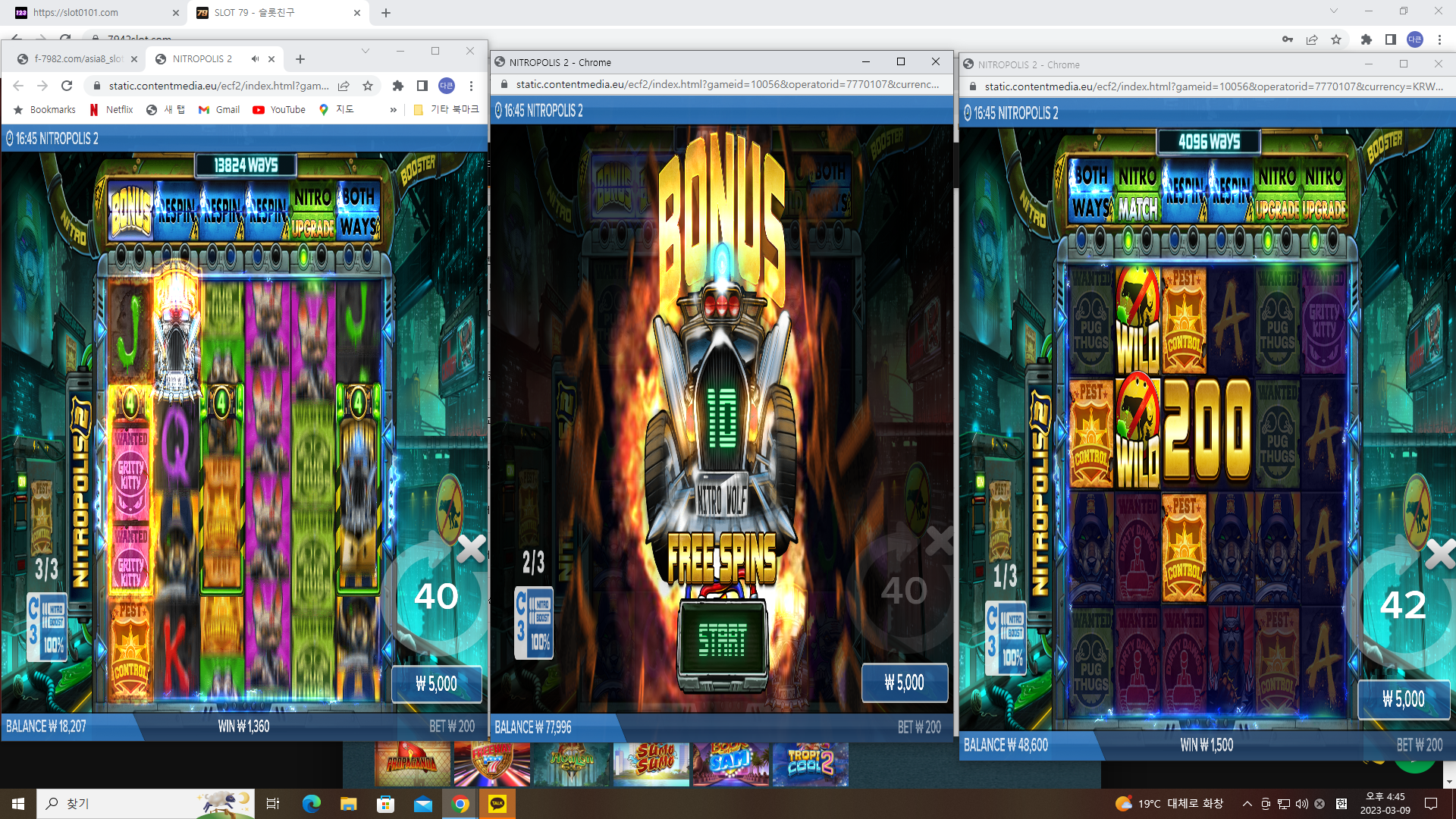Click the address bar of the middle NITROPOLIS 2 window
The image size is (1456, 819).
click(726, 84)
